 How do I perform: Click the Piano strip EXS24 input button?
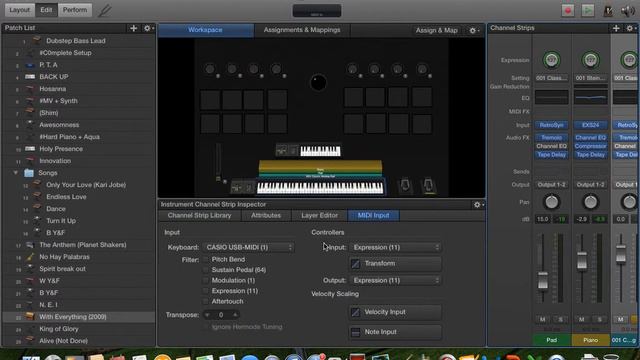coord(590,125)
